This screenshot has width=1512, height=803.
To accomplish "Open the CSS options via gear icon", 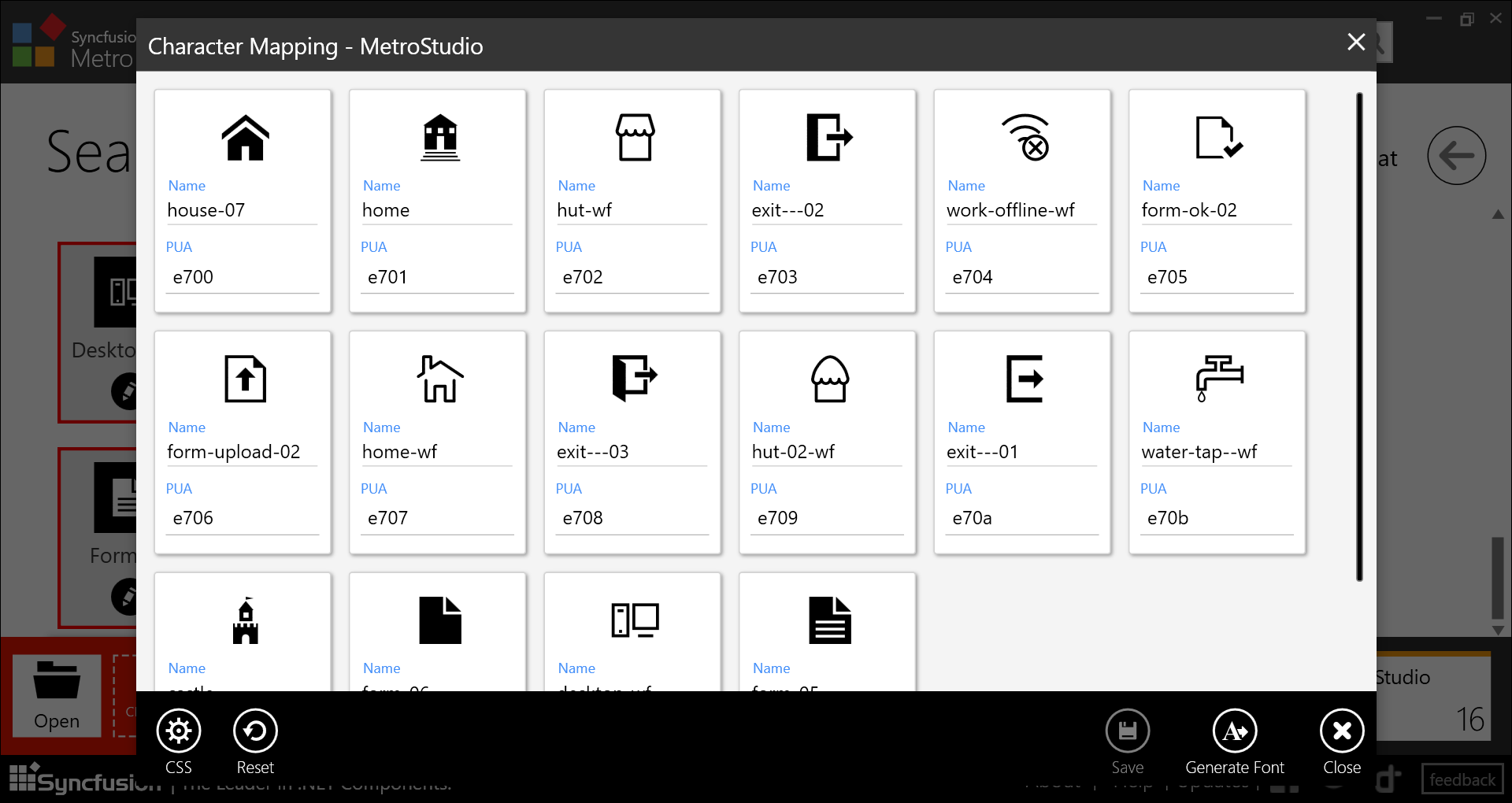I will pos(178,731).
